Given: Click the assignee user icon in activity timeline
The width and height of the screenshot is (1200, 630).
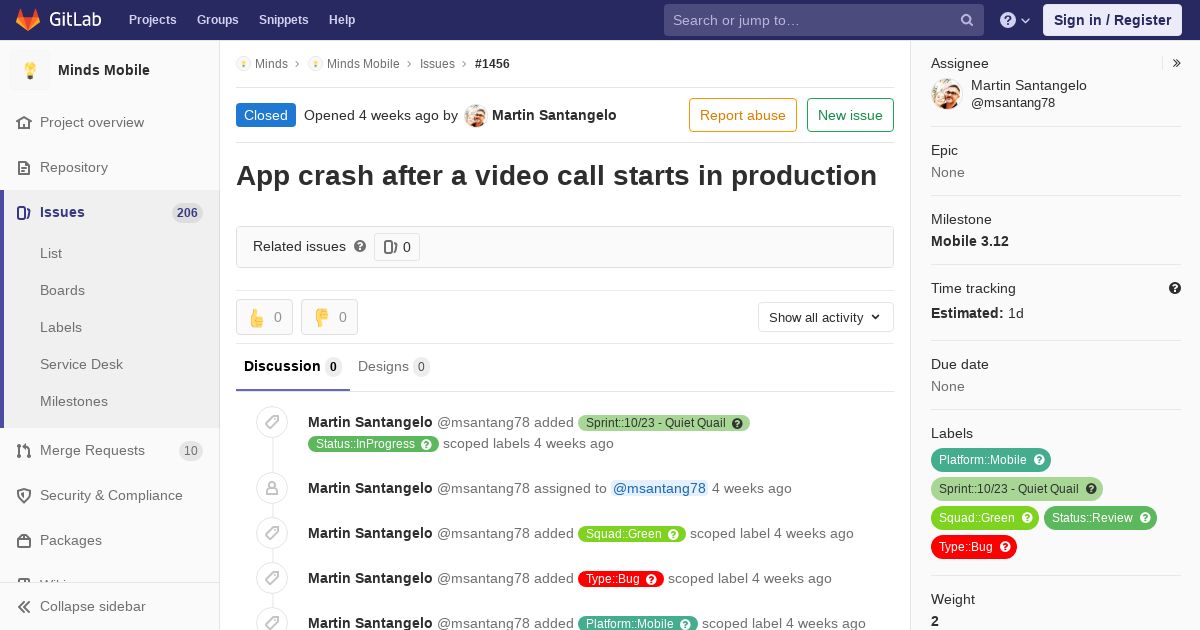Looking at the screenshot, I should (x=272, y=488).
